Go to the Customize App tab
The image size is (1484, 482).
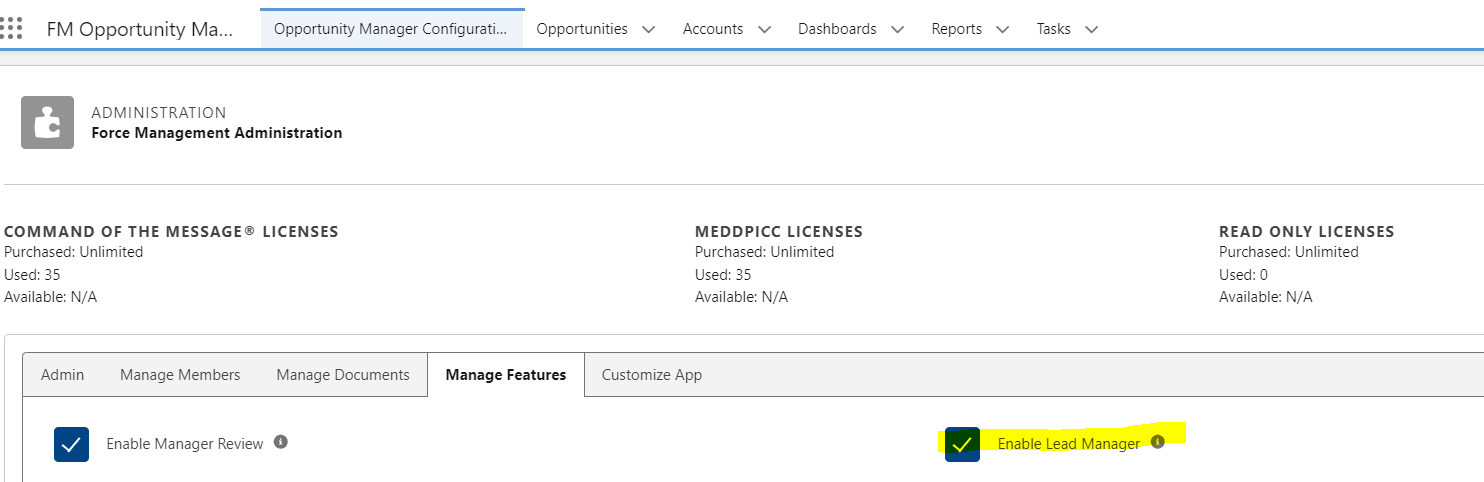[651, 375]
